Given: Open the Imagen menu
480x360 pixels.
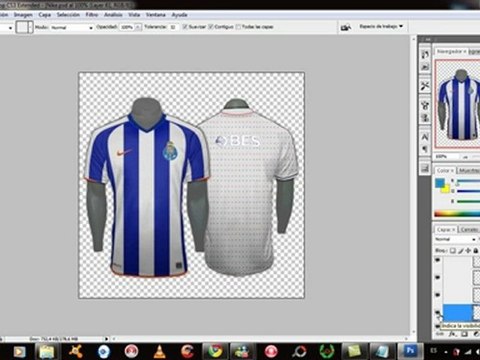Looking at the screenshot, I should pyautogui.click(x=23, y=15).
